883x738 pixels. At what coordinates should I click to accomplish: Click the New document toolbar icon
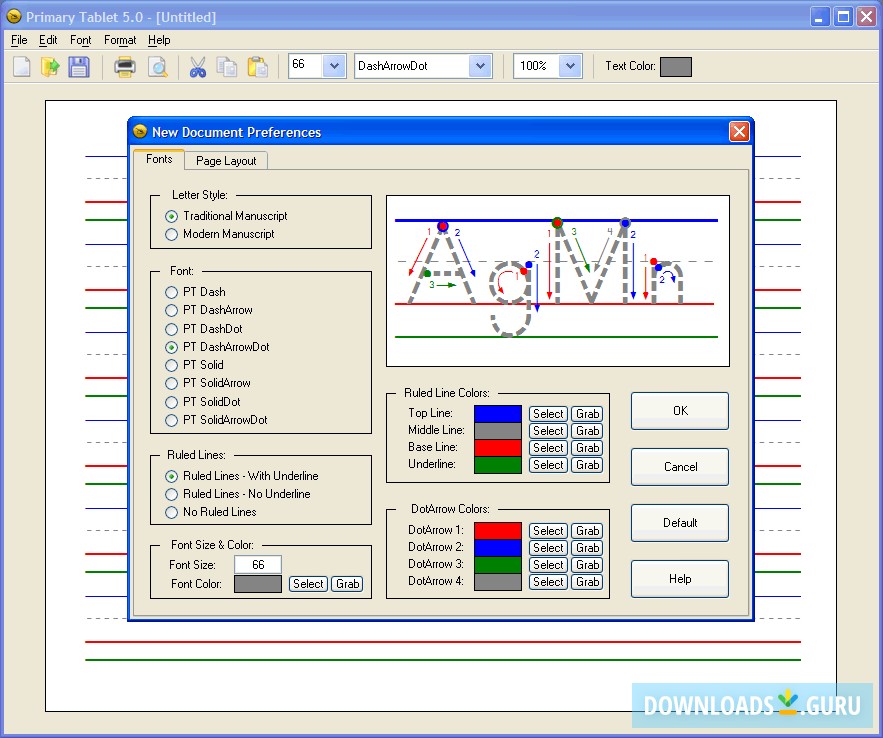[x=22, y=67]
